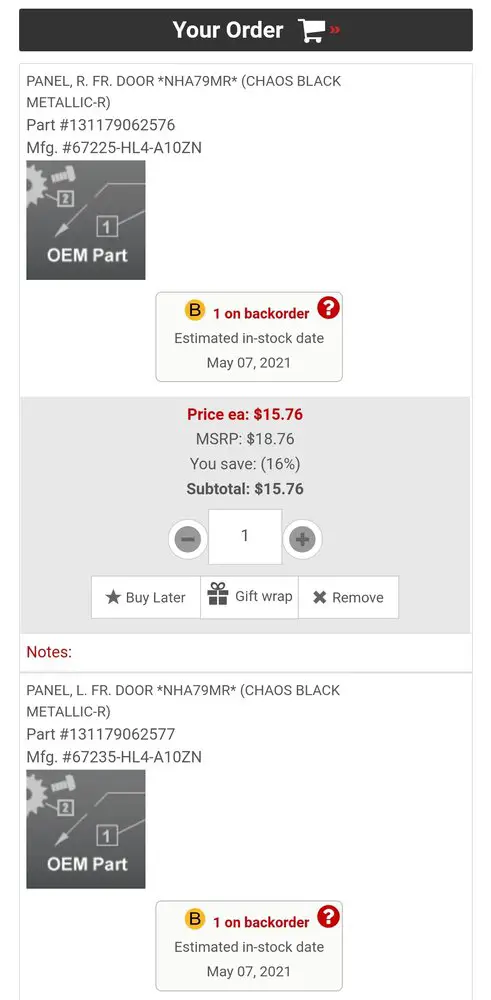Click the yellow B backorder badge of right door panel
Screen dimensions: 491x1000
195,311
